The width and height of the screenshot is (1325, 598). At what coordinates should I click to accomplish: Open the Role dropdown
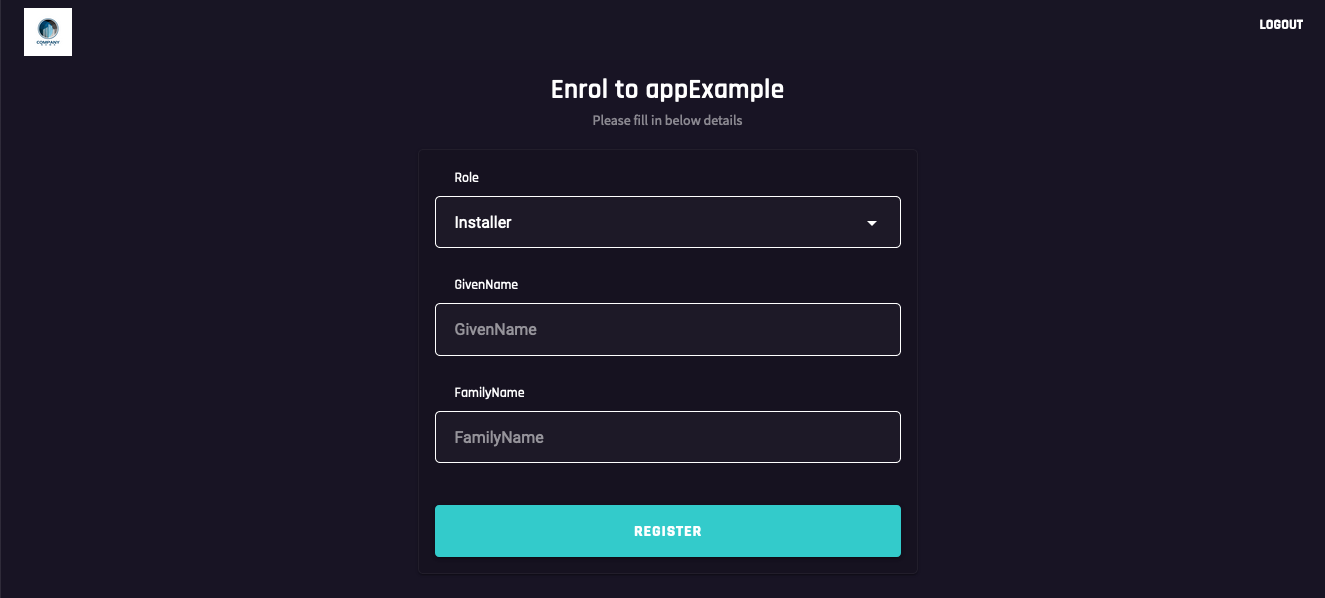667,222
